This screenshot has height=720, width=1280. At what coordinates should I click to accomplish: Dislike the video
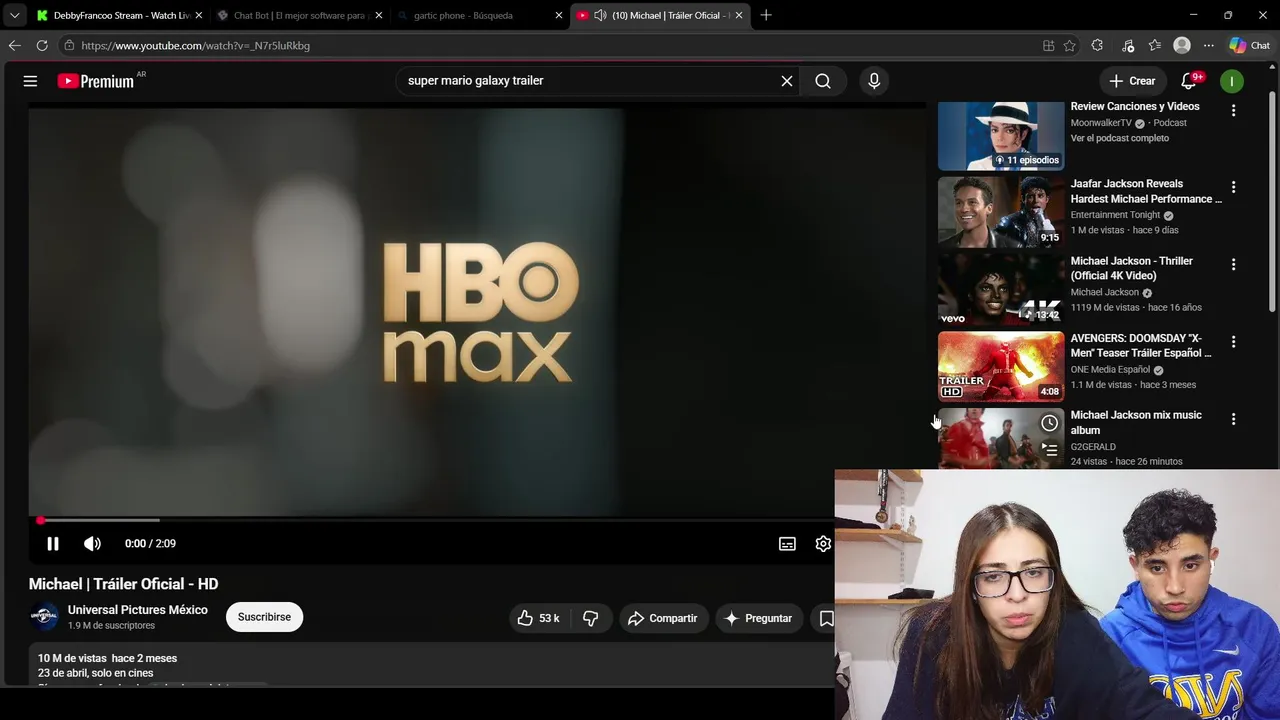click(x=591, y=618)
